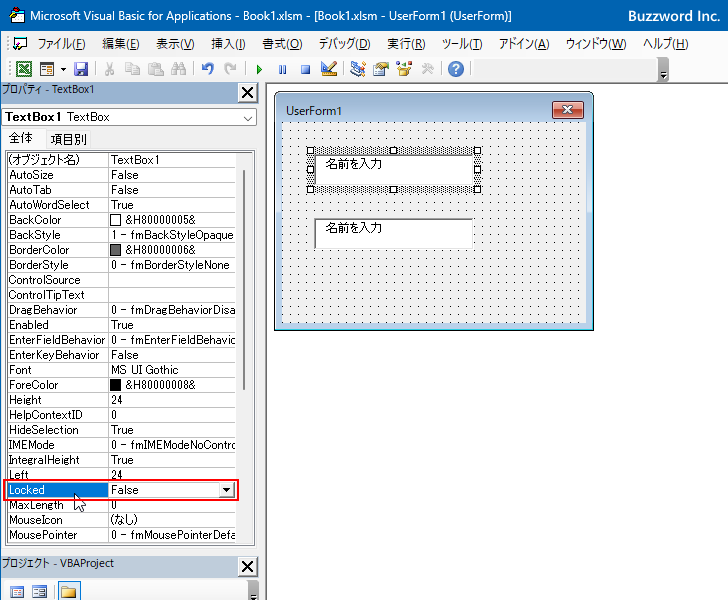Click the View Code icon in Project panel
The image size is (728, 600).
(x=17, y=592)
